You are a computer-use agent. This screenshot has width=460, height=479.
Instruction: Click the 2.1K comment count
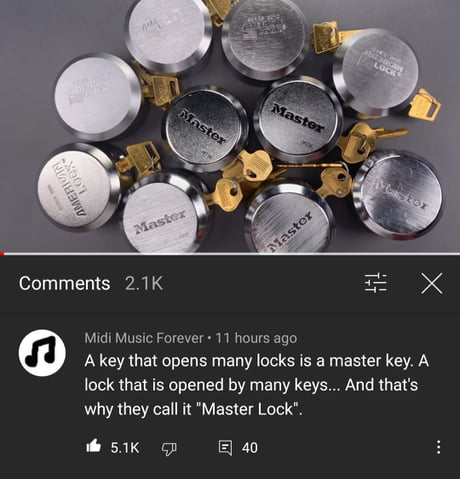[x=144, y=283]
